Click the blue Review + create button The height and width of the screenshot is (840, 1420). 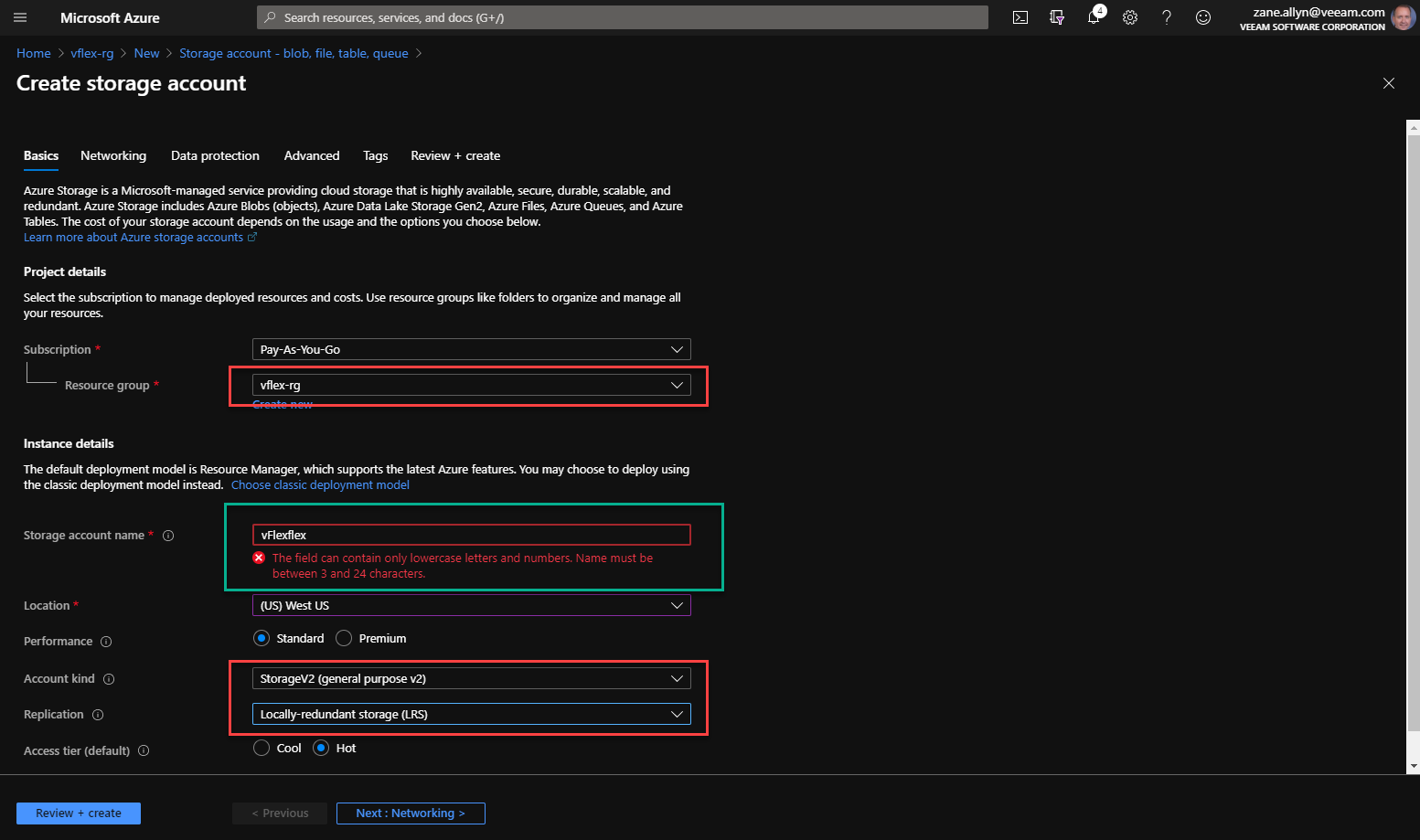[x=79, y=813]
